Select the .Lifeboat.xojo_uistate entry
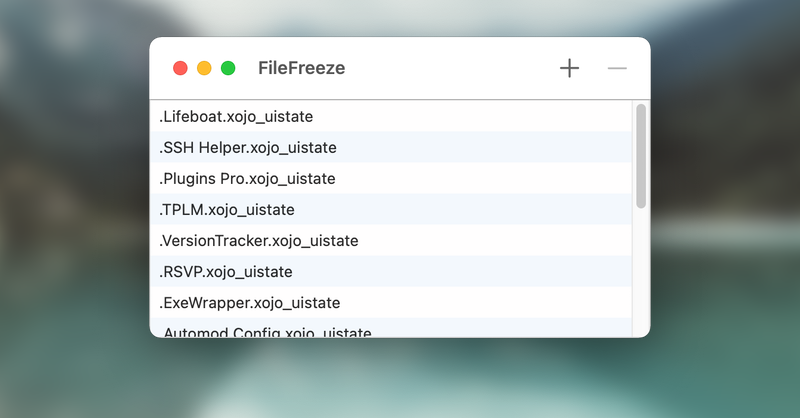The width and height of the screenshot is (800, 418). (x=391, y=116)
